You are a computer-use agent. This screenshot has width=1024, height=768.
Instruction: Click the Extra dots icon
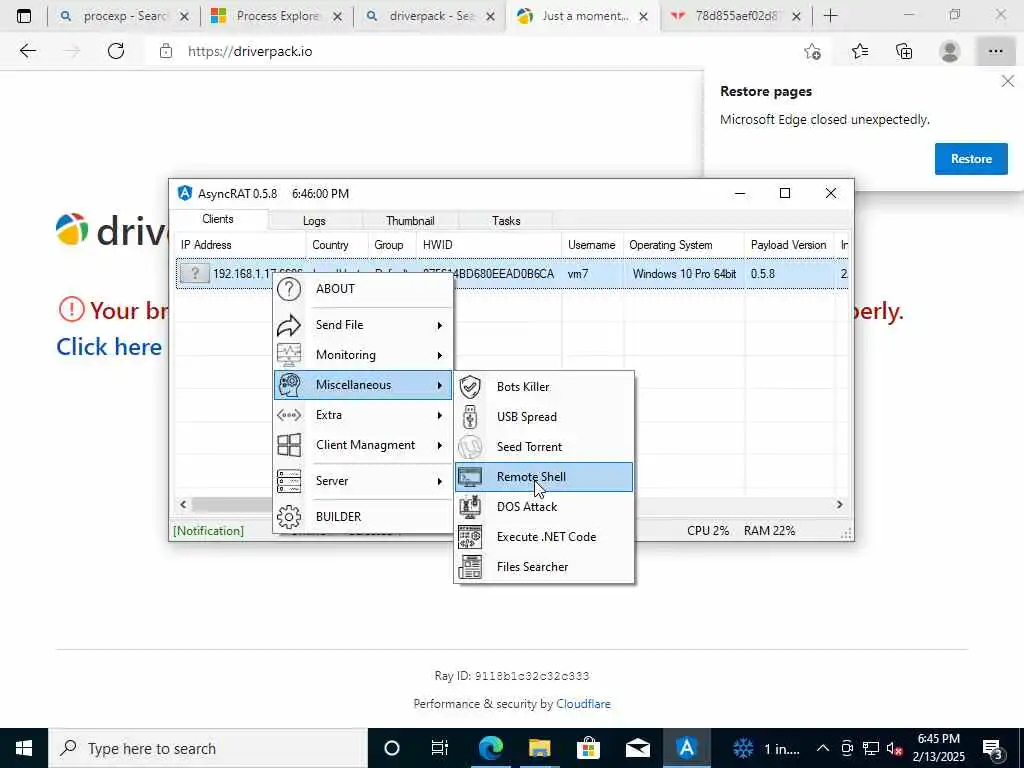(289, 415)
